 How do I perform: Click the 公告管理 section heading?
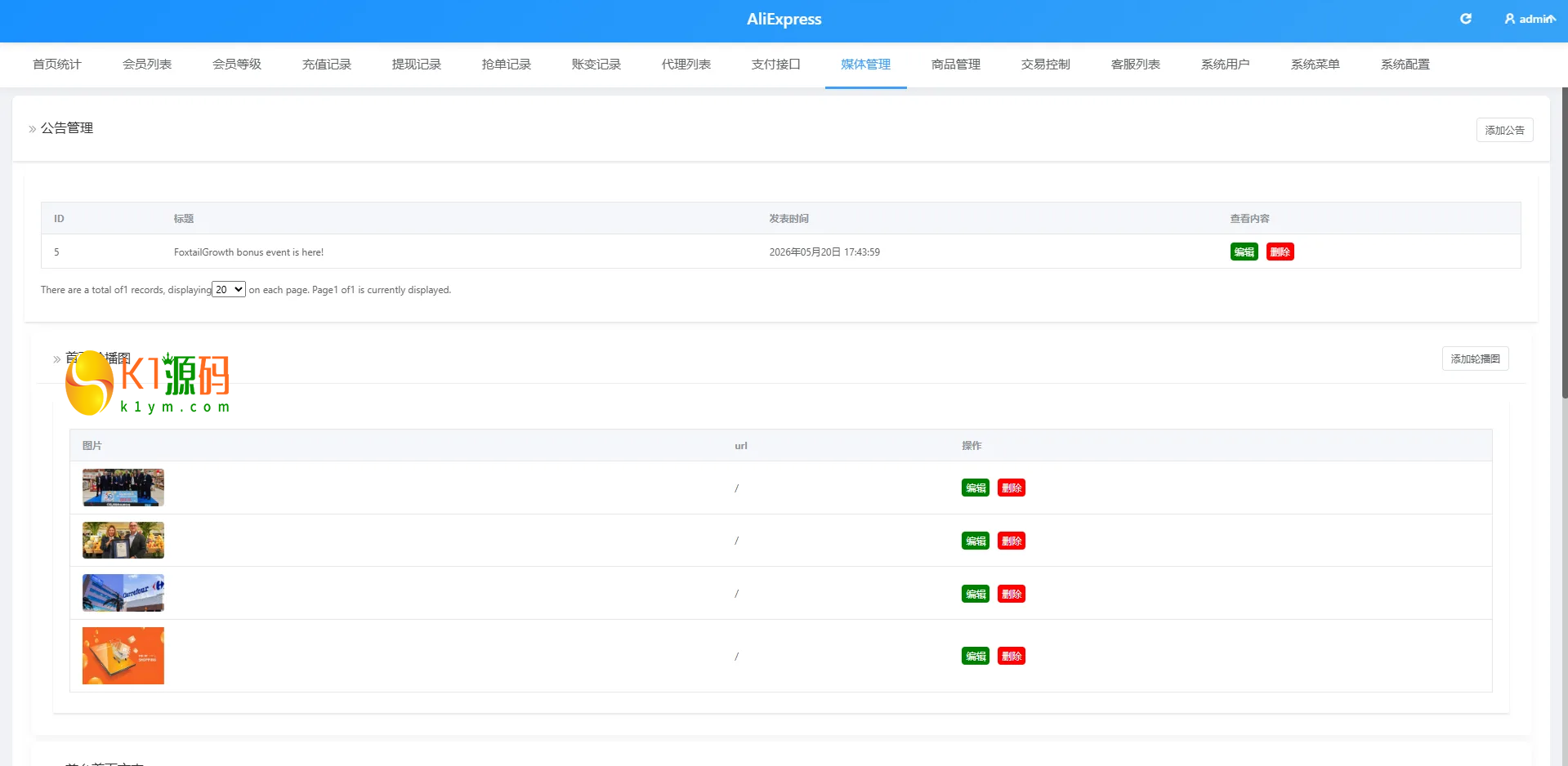(67, 128)
